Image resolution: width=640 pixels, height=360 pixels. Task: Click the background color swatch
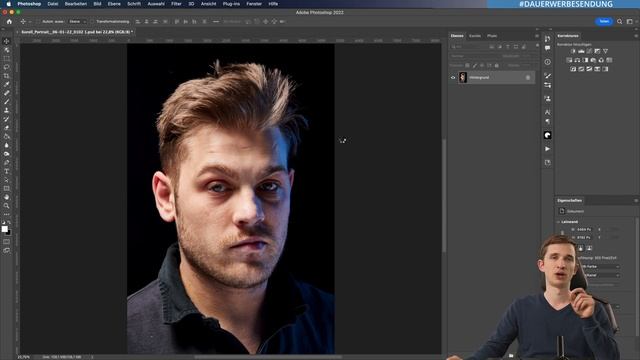[x=9, y=233]
